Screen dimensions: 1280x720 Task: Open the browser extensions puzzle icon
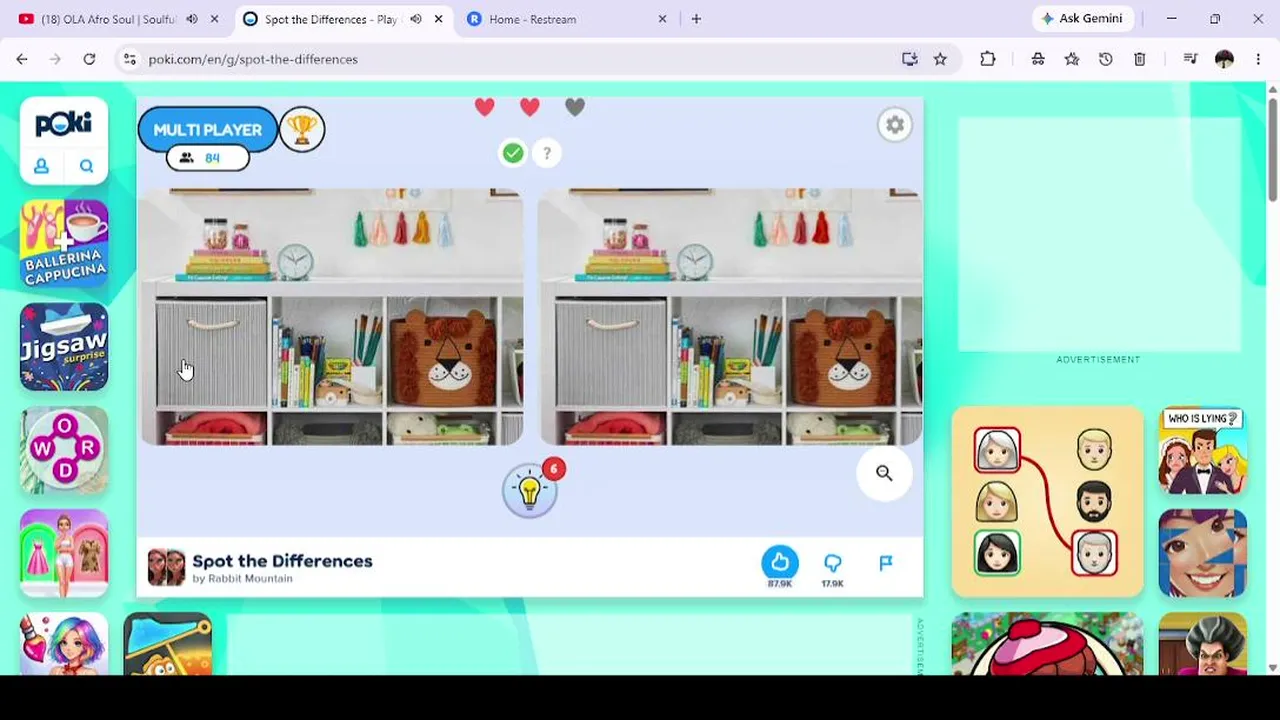pos(988,59)
